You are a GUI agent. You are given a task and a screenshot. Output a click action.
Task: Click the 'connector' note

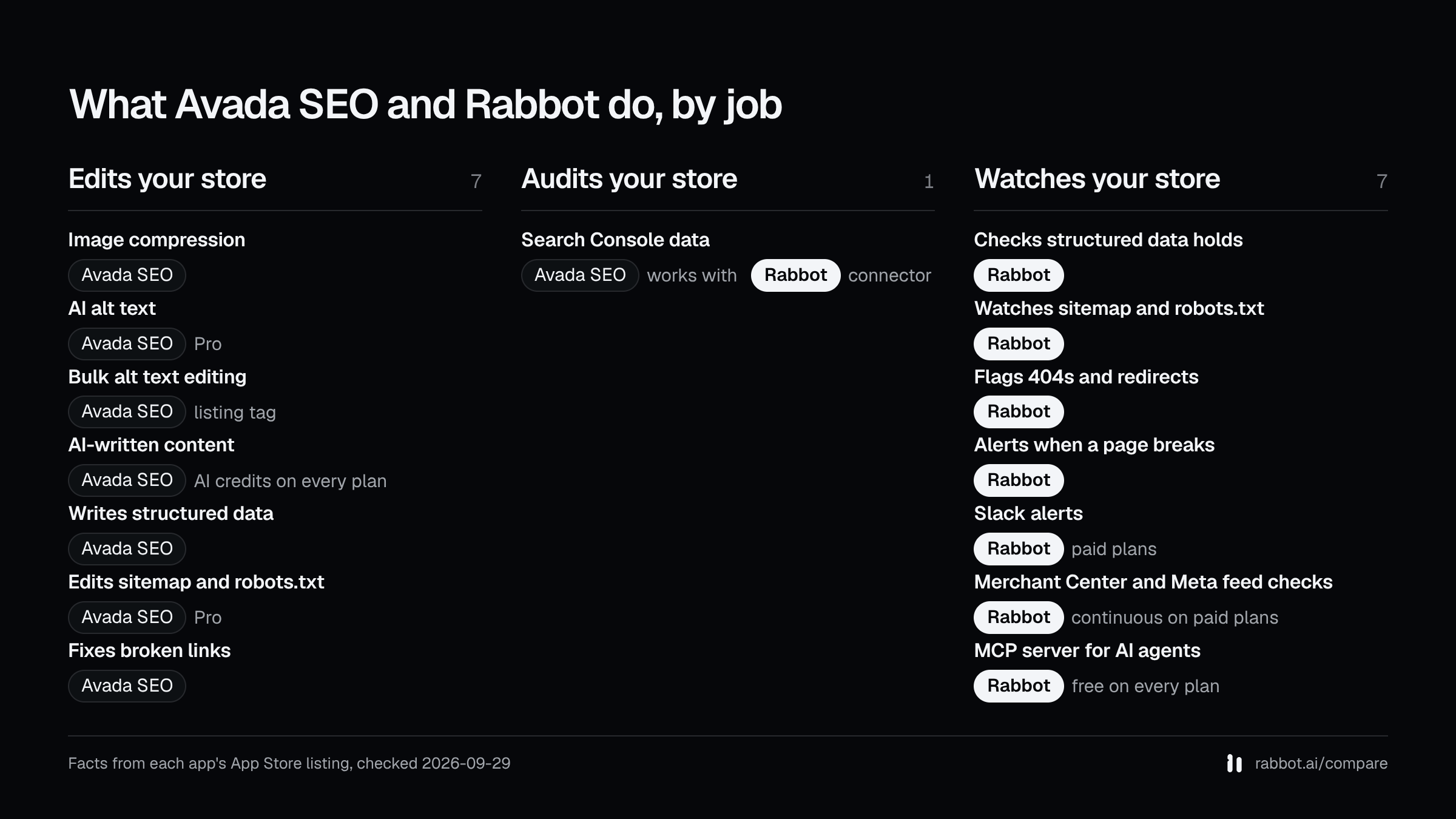pos(889,276)
